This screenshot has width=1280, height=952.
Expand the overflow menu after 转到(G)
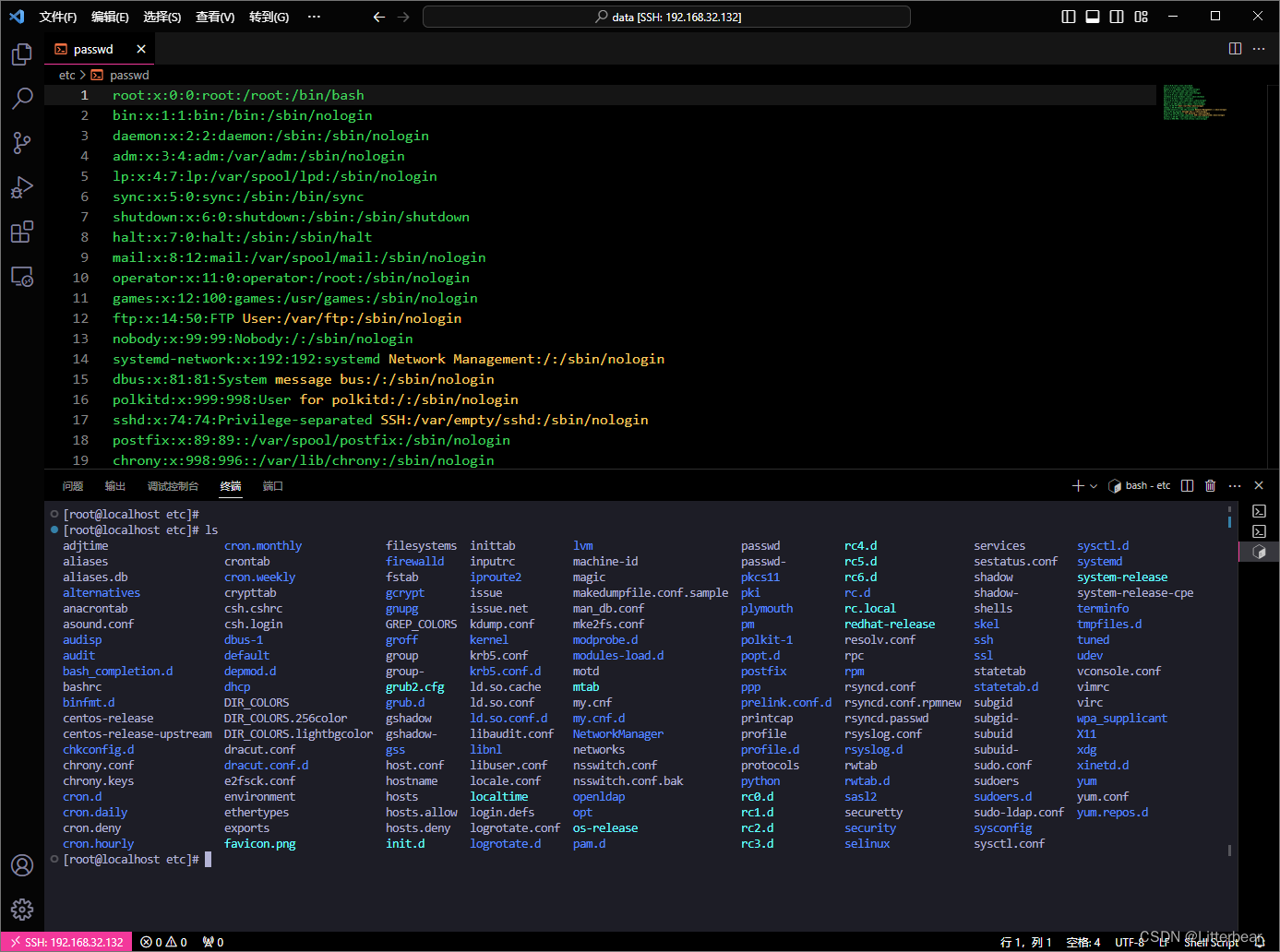(314, 16)
